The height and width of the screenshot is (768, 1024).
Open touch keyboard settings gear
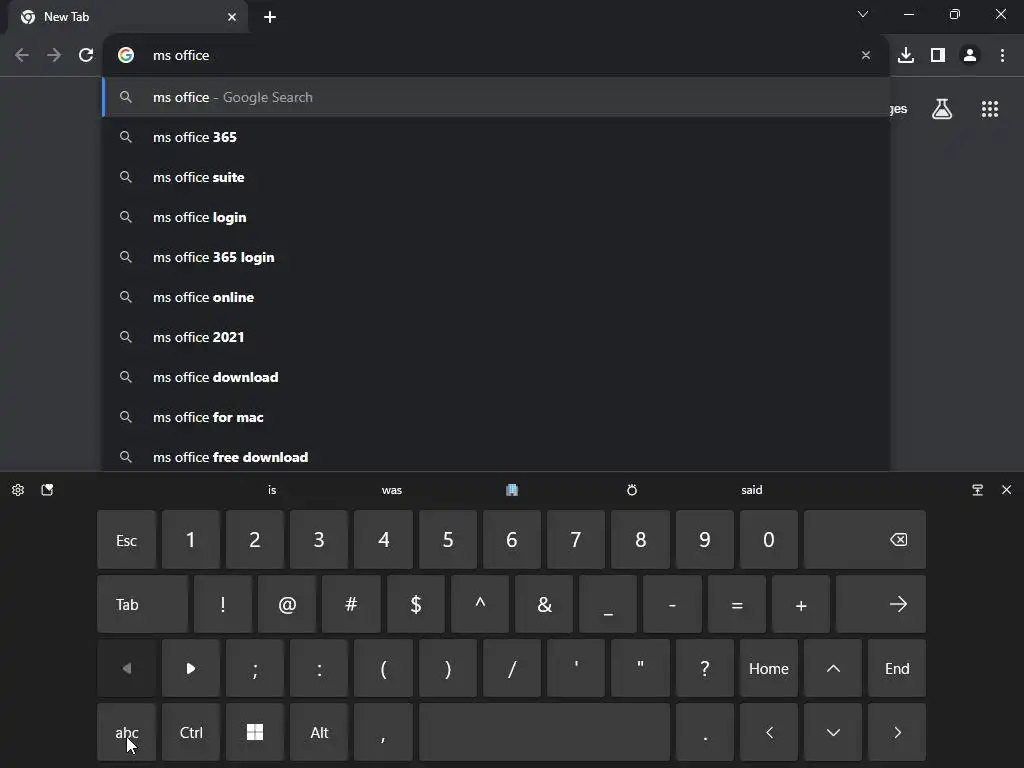tap(18, 490)
